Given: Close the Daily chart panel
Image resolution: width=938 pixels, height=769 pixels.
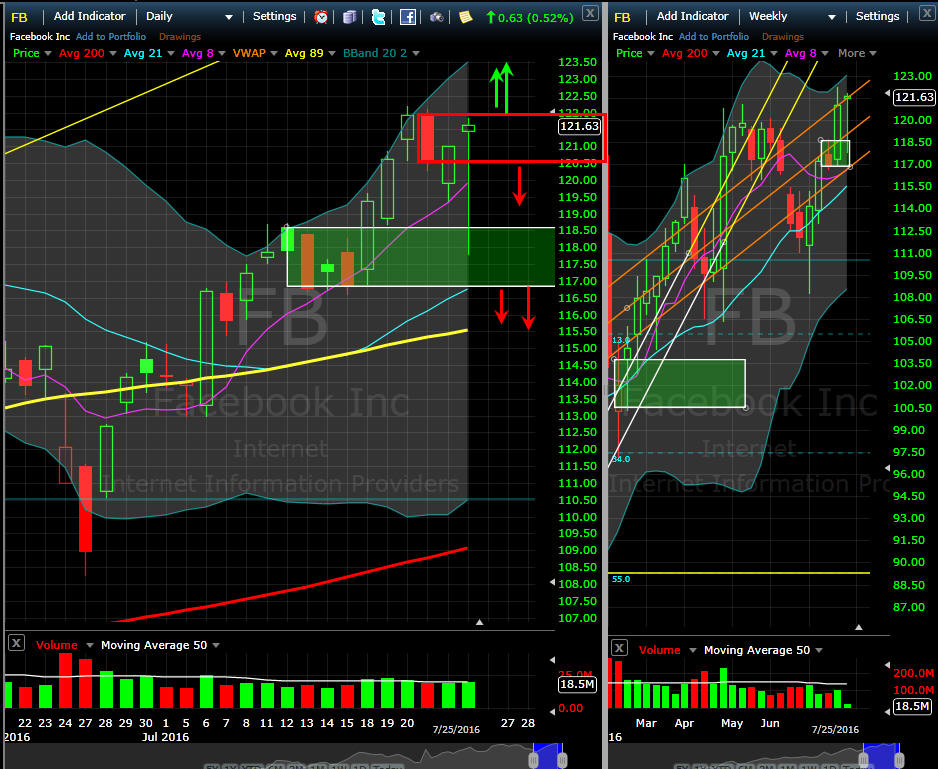Looking at the screenshot, I should (590, 13).
